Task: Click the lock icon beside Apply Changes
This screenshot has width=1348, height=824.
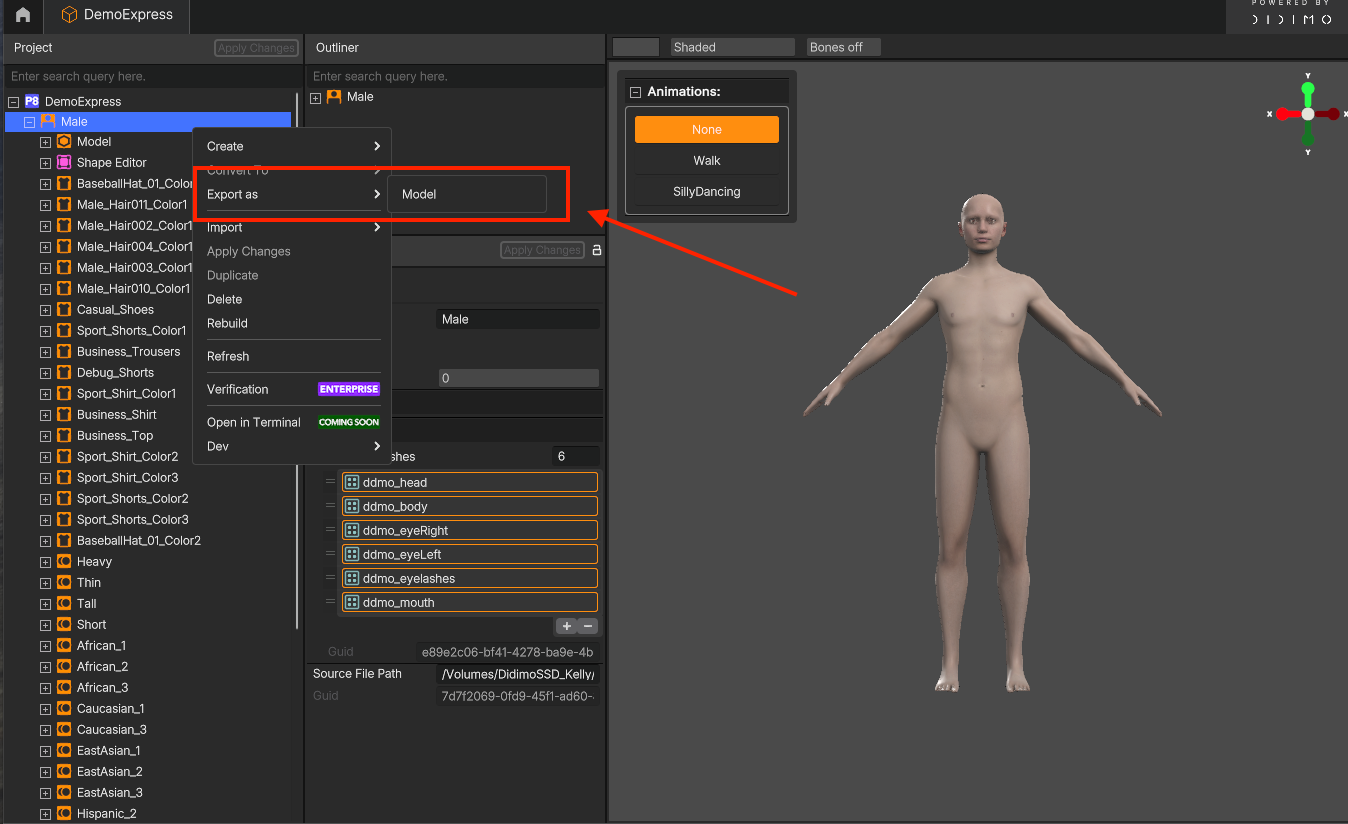Action: 597,250
